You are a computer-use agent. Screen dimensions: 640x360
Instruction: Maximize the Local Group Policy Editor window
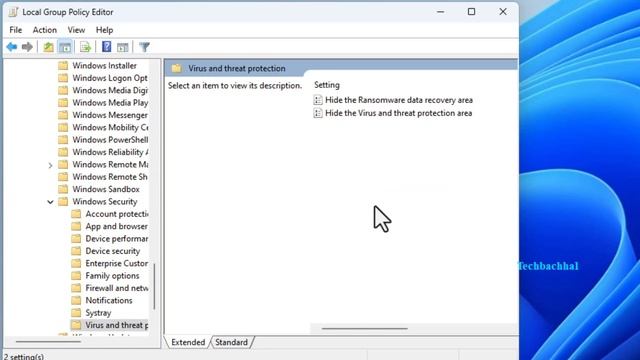(471, 12)
